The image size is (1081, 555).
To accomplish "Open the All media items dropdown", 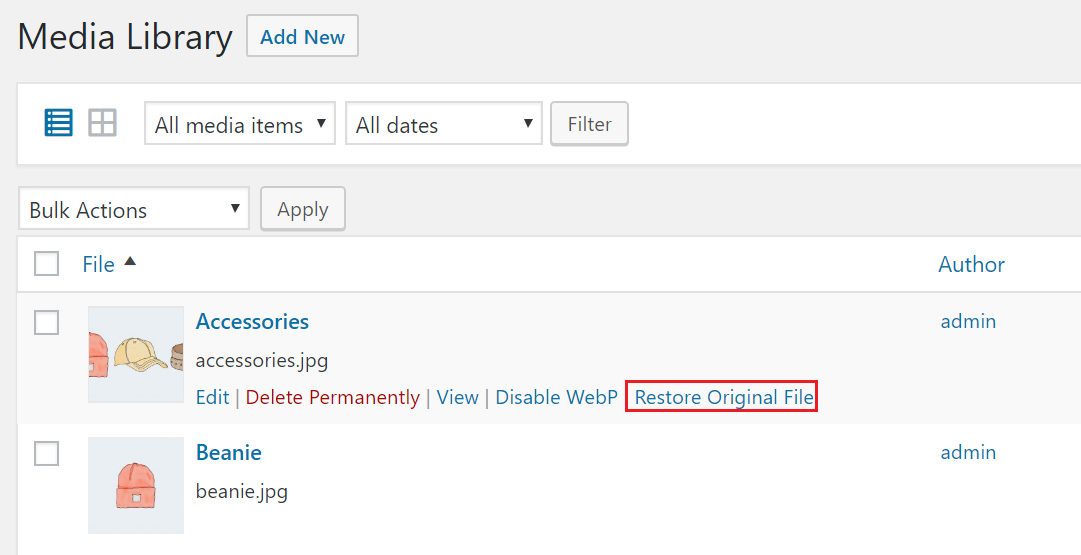I will (240, 123).
